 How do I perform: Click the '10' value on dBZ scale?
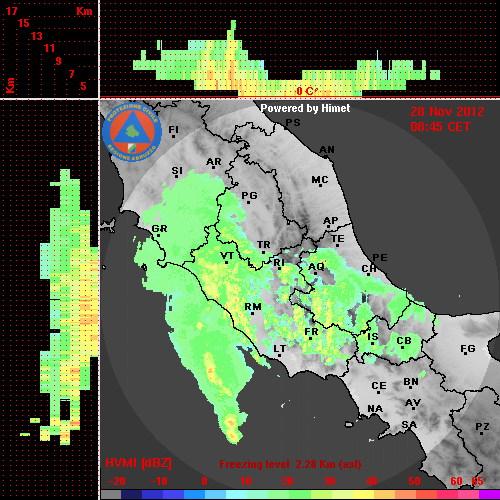coord(246,481)
